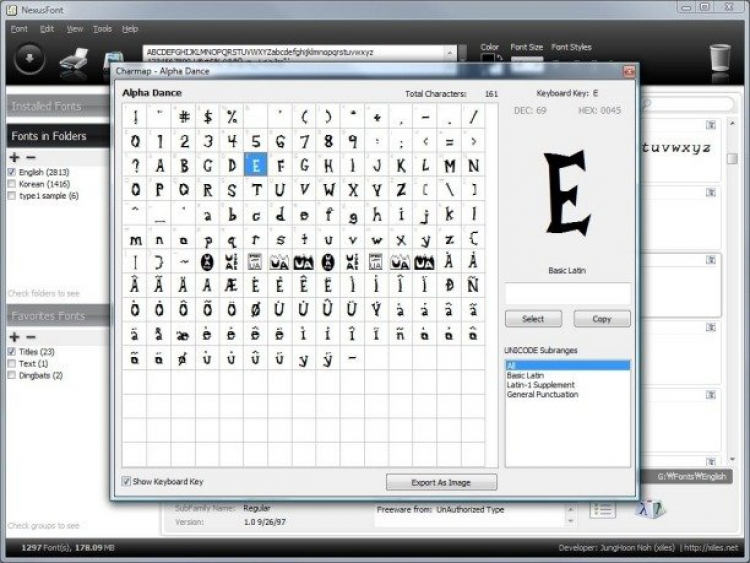Open the Font menu
750x563 pixels.
tap(19, 29)
